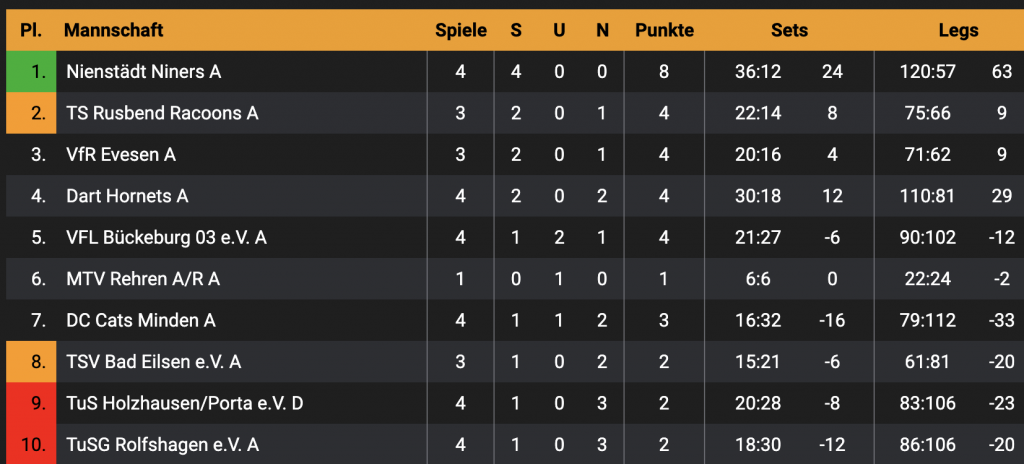The image size is (1024, 464).
Task: Click DC Cats Minden A team name
Action: (x=140, y=321)
